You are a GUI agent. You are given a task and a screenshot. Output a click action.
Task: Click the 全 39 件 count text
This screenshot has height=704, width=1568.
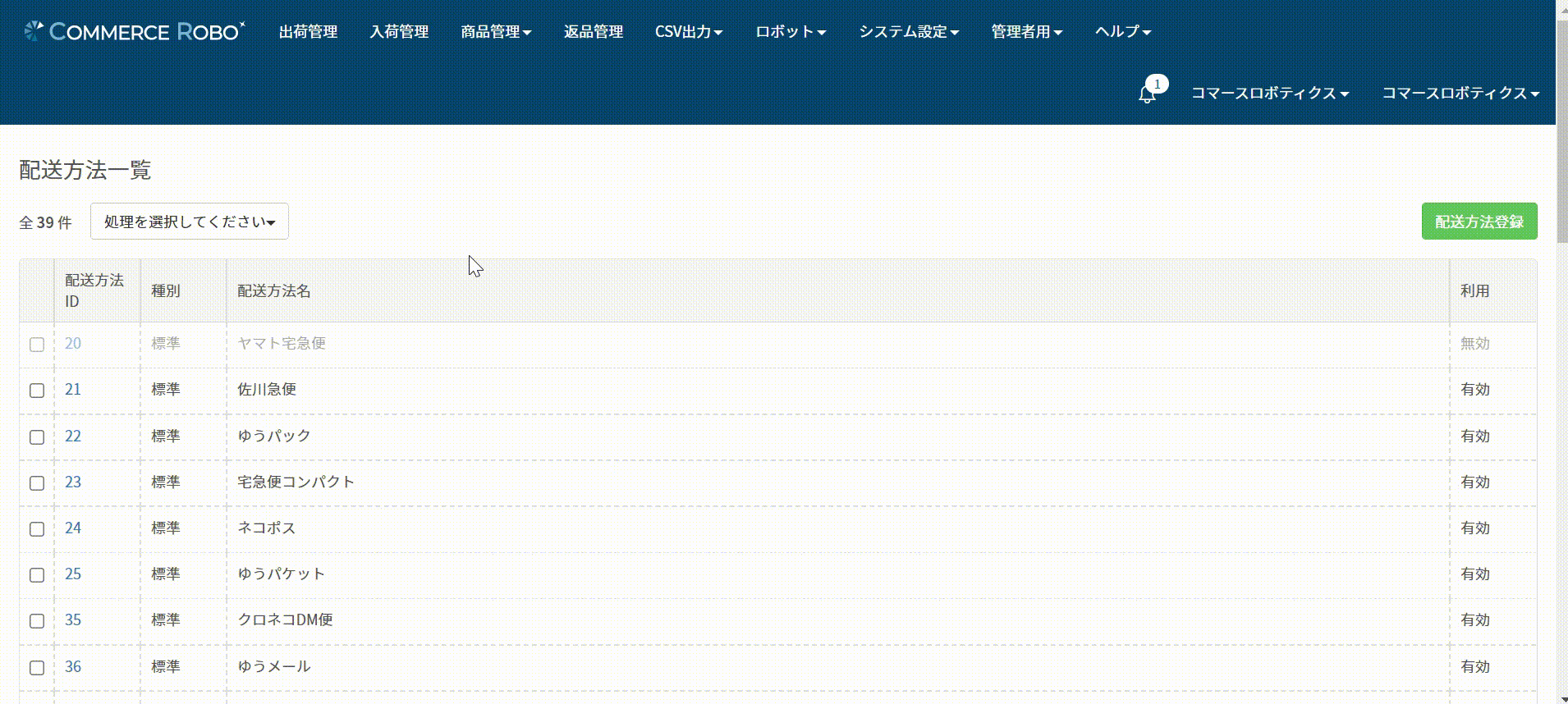tap(46, 222)
